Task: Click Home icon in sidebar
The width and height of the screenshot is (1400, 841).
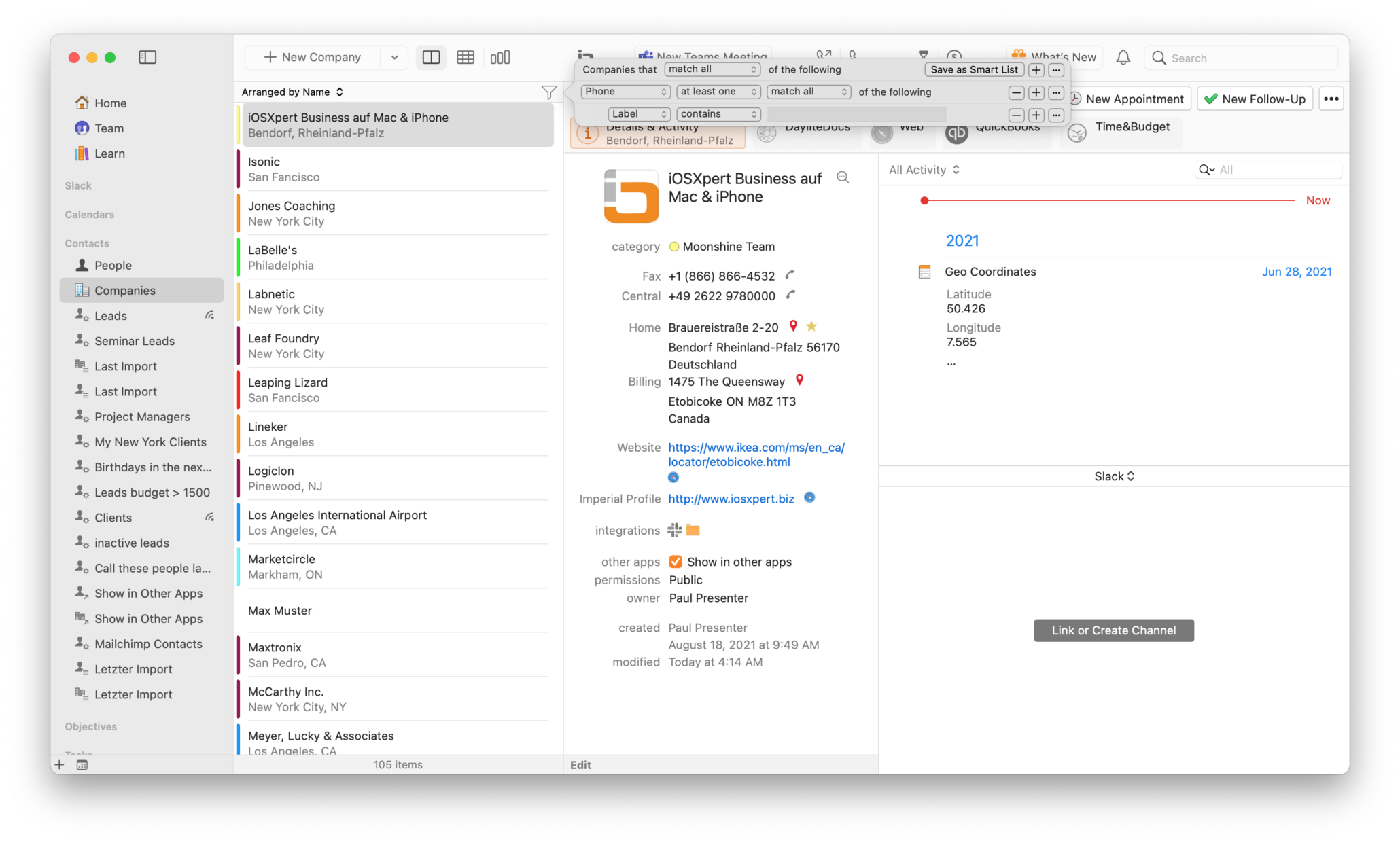Action: tap(82, 103)
